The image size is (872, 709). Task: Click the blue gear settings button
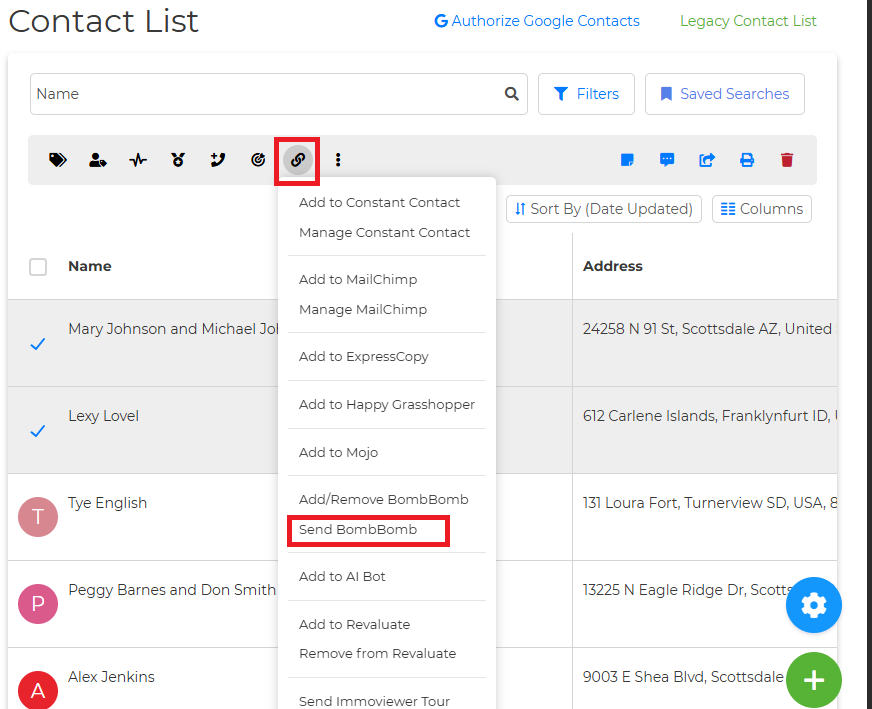[814, 605]
